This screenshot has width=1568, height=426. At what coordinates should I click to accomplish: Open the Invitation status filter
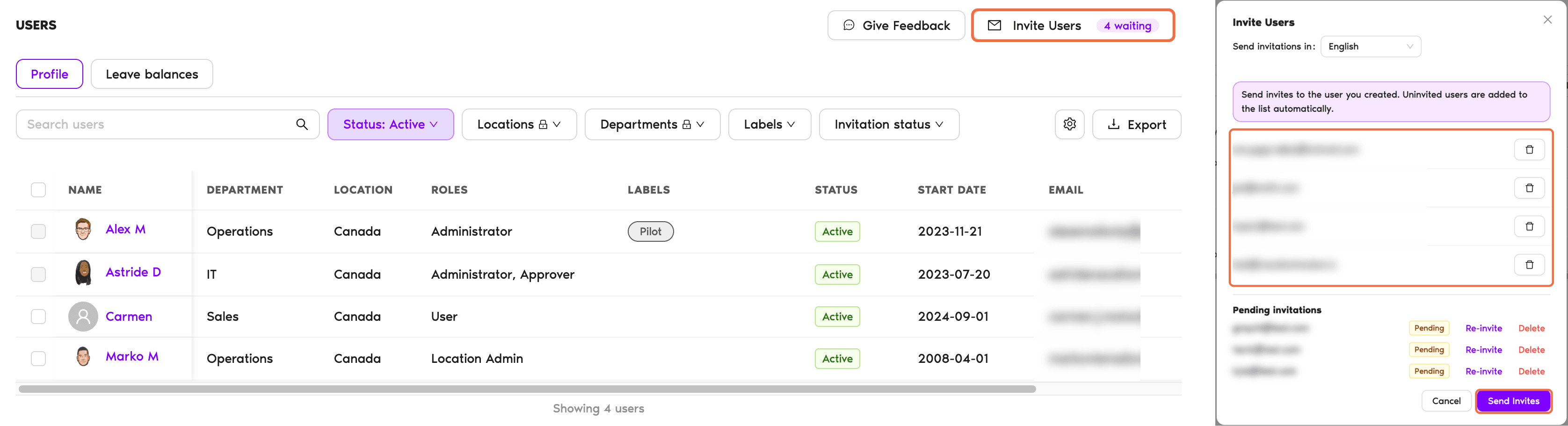click(x=889, y=124)
